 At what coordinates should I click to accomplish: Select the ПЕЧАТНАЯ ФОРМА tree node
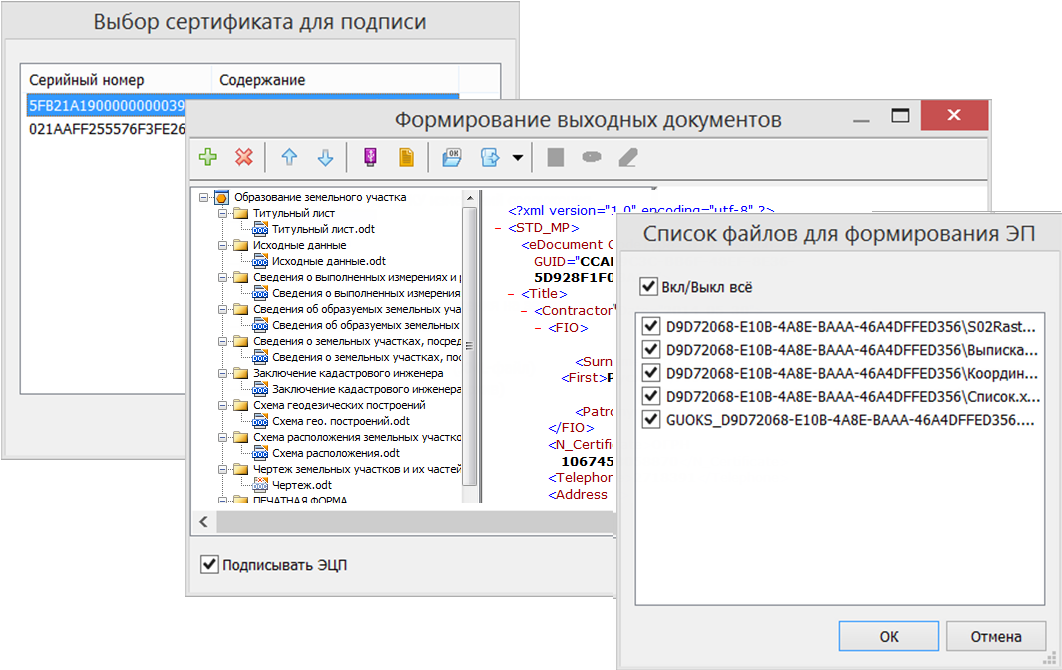pos(299,500)
